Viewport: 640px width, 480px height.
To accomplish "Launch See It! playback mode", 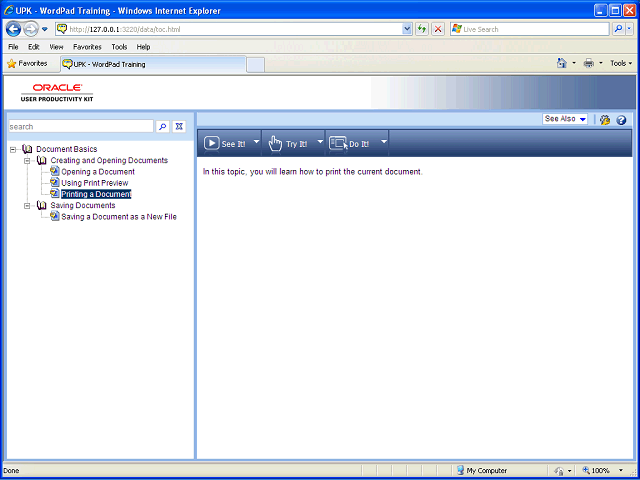I will click(225, 144).
